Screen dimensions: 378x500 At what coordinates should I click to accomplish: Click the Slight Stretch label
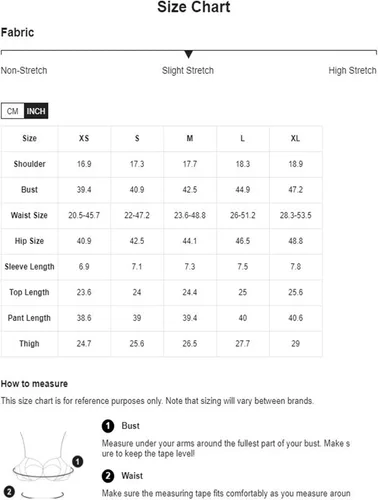point(188,71)
